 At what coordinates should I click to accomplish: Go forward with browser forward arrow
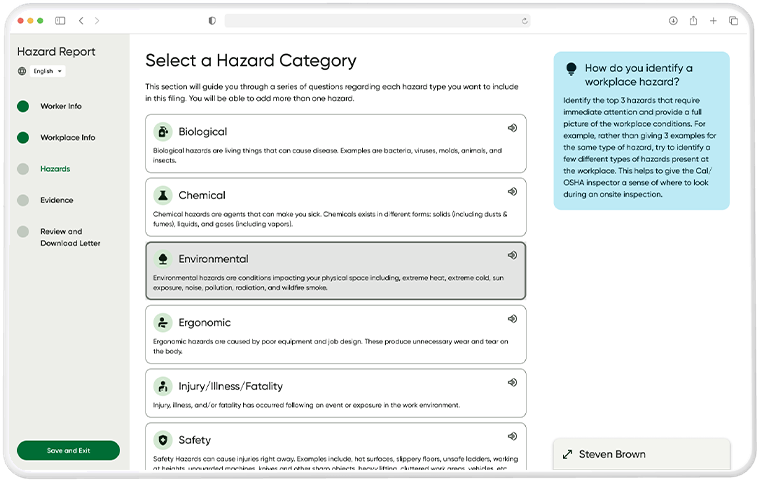pyautogui.click(x=97, y=21)
